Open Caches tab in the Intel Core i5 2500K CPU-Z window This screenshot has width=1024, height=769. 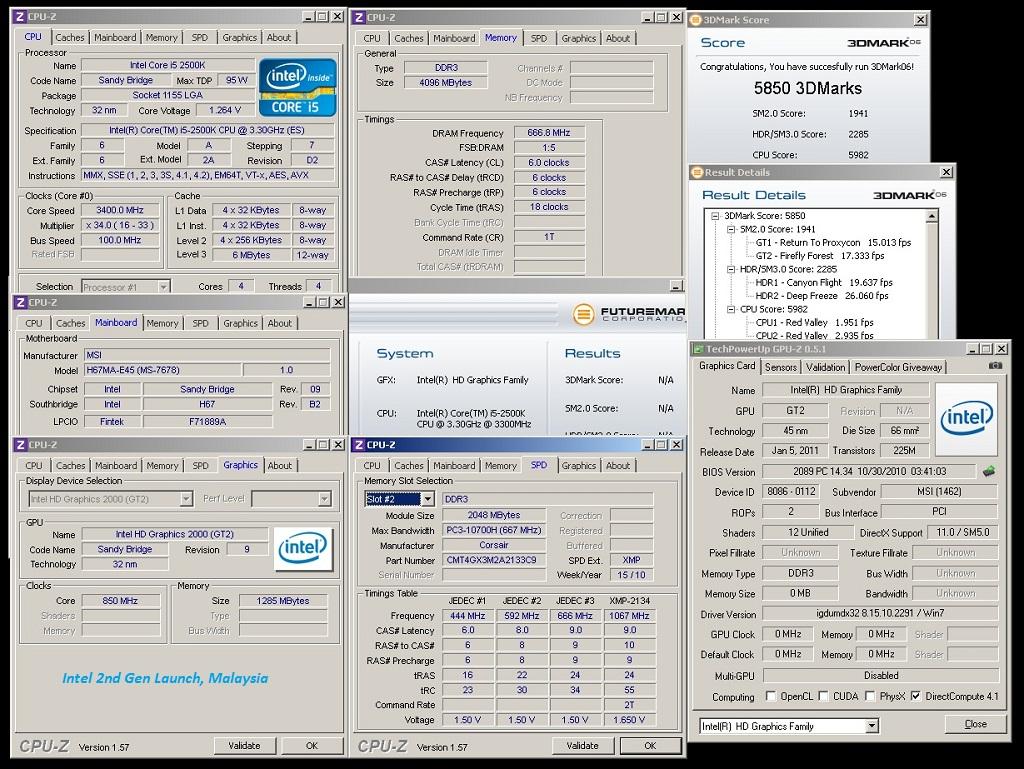tap(70, 37)
